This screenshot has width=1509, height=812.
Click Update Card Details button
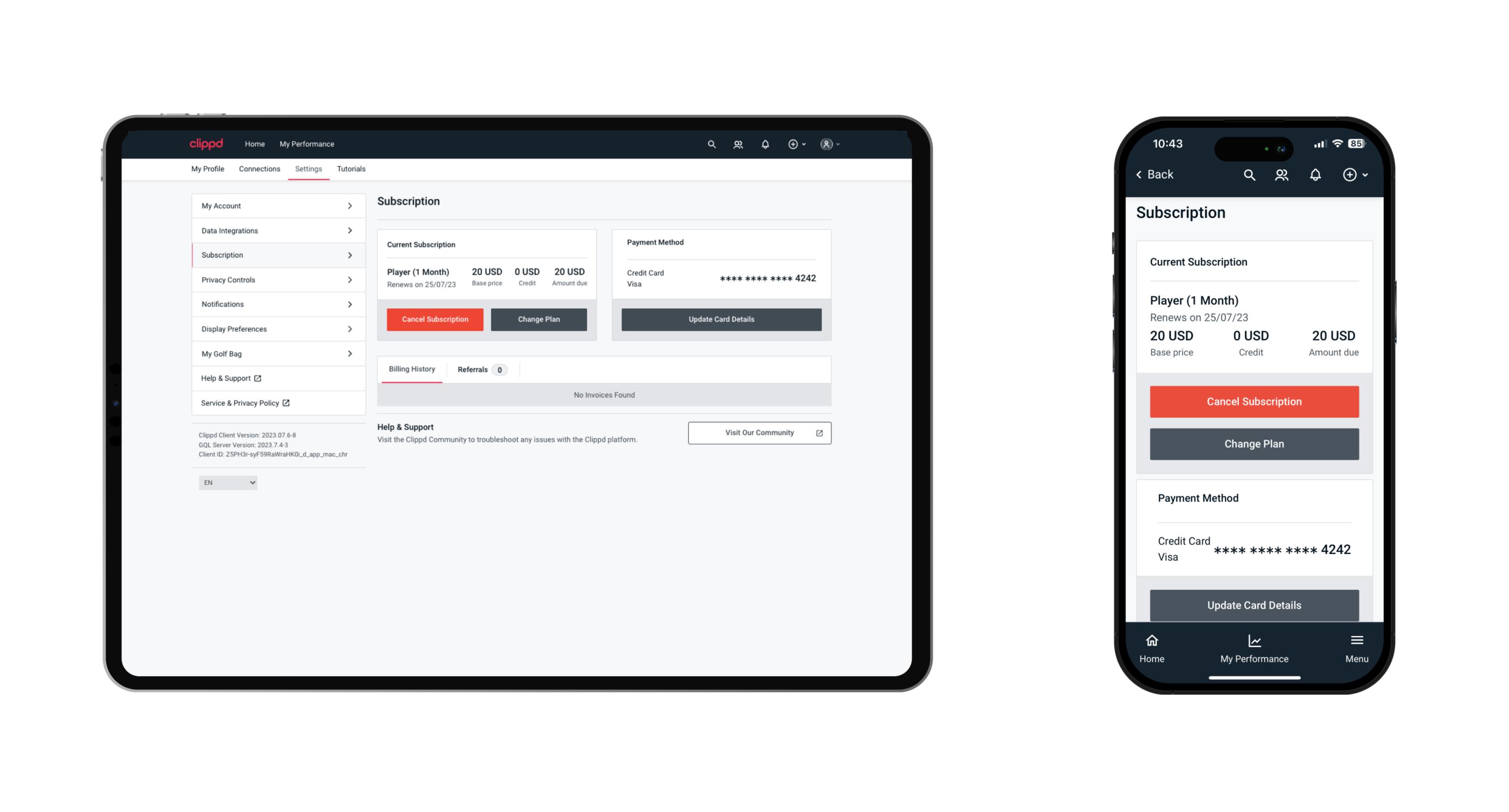tap(720, 319)
